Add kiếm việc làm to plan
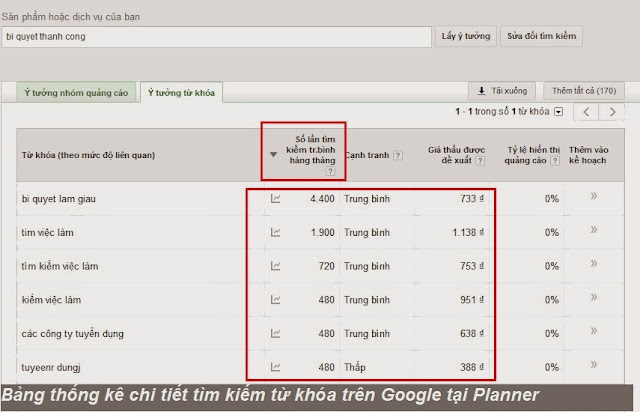 pos(594,297)
